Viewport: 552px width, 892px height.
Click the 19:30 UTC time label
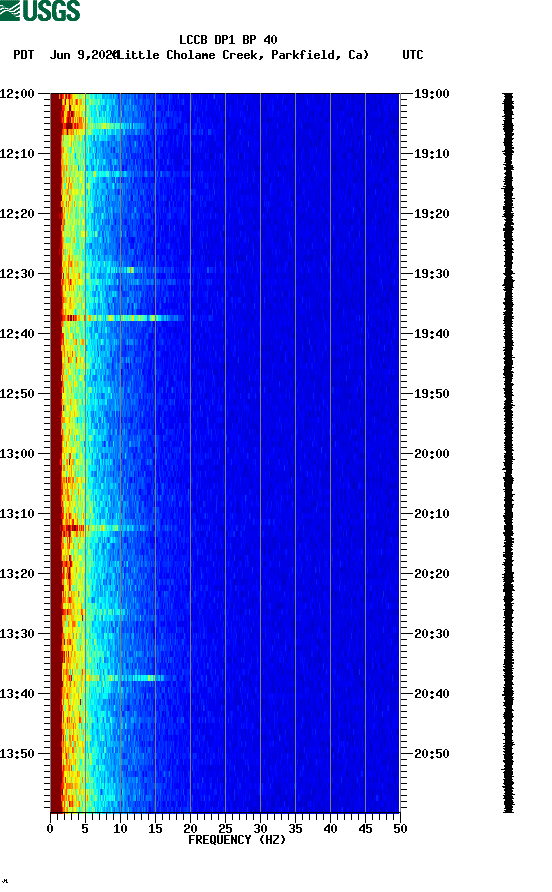(431, 274)
